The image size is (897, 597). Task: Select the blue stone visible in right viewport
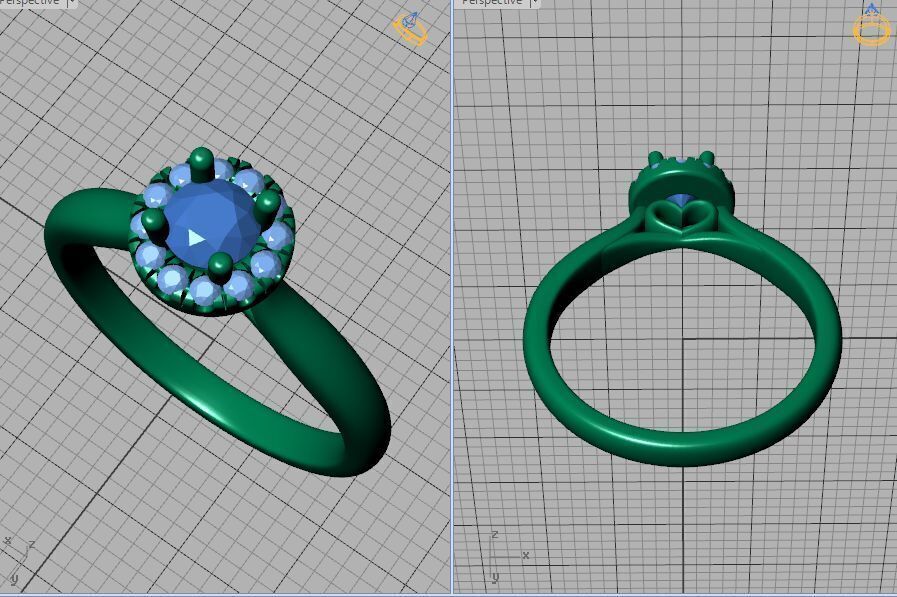click(682, 201)
